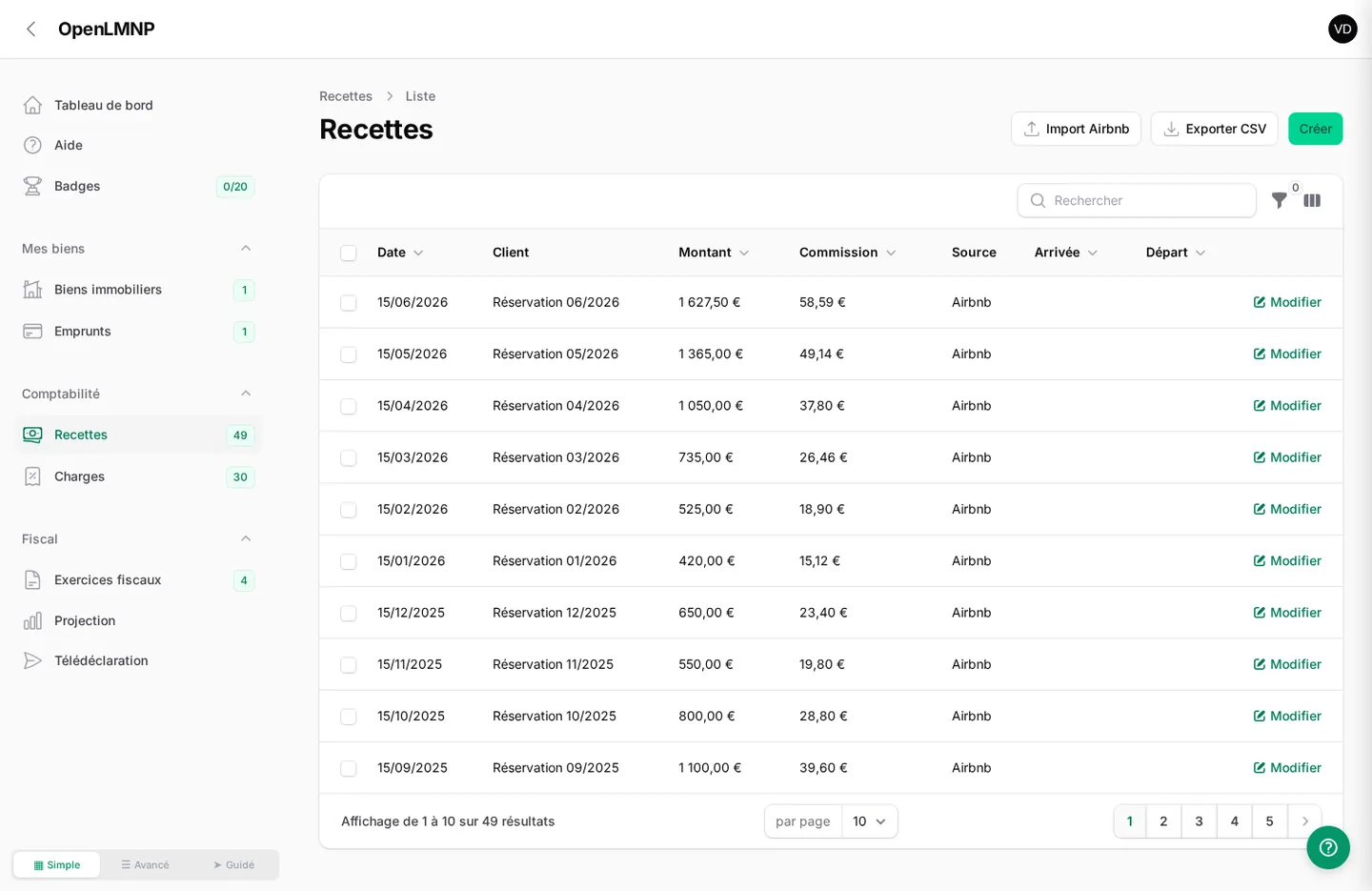
Task: Click the Rechercher search field
Action: [1137, 200]
